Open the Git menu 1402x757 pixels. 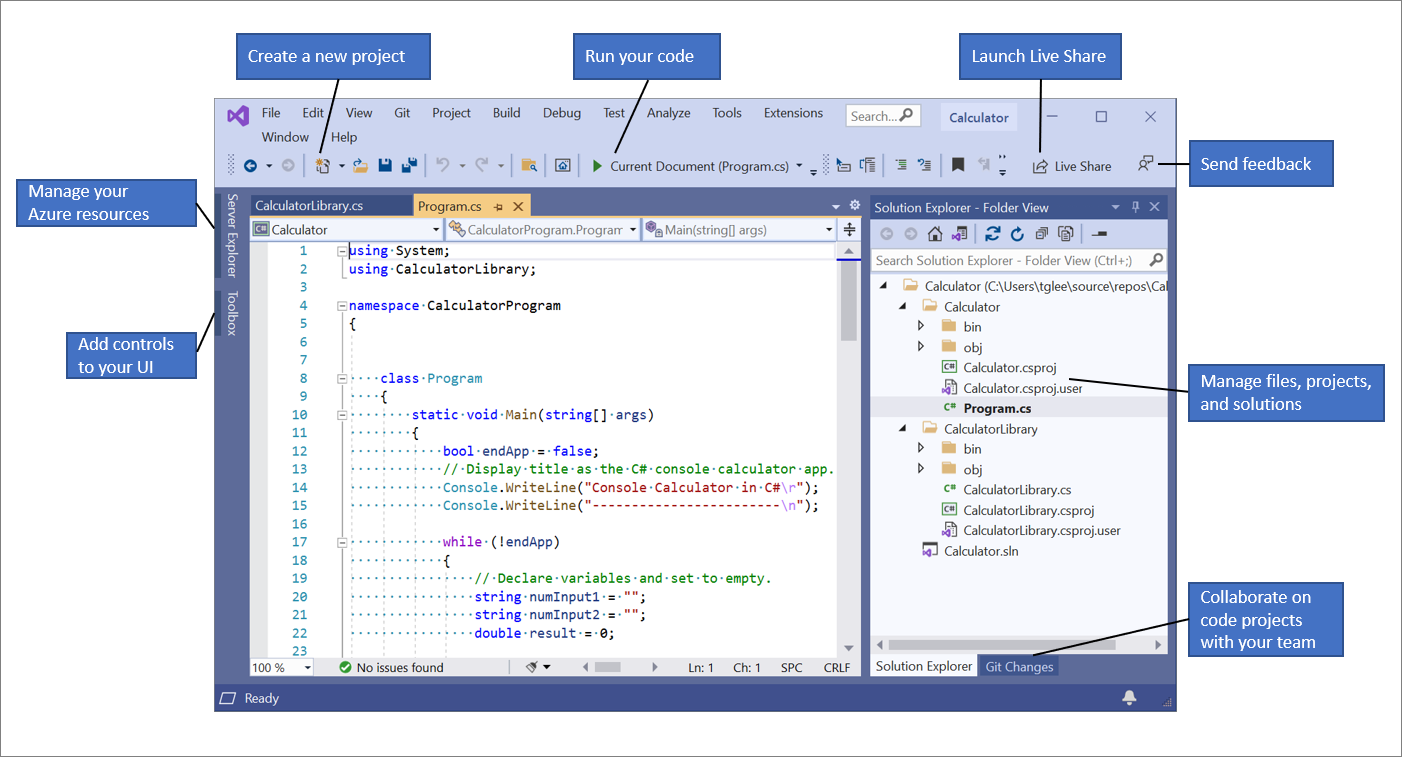coord(401,113)
